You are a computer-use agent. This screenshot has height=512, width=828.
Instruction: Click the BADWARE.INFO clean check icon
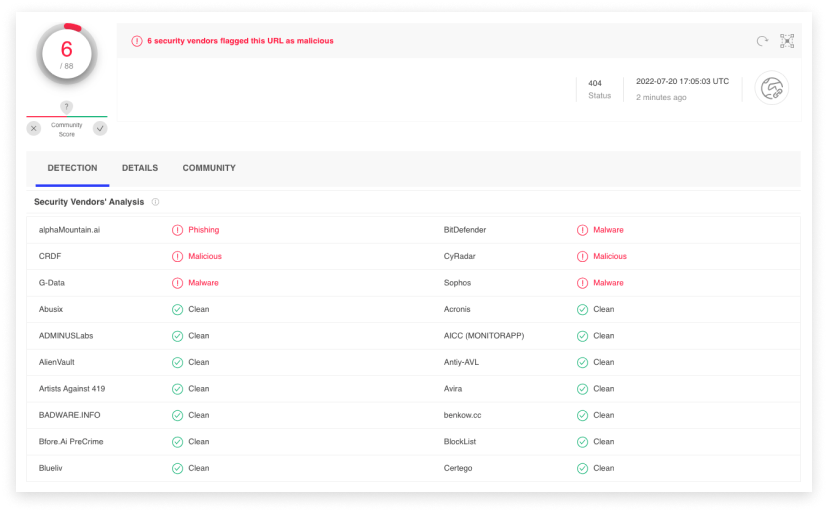click(177, 415)
